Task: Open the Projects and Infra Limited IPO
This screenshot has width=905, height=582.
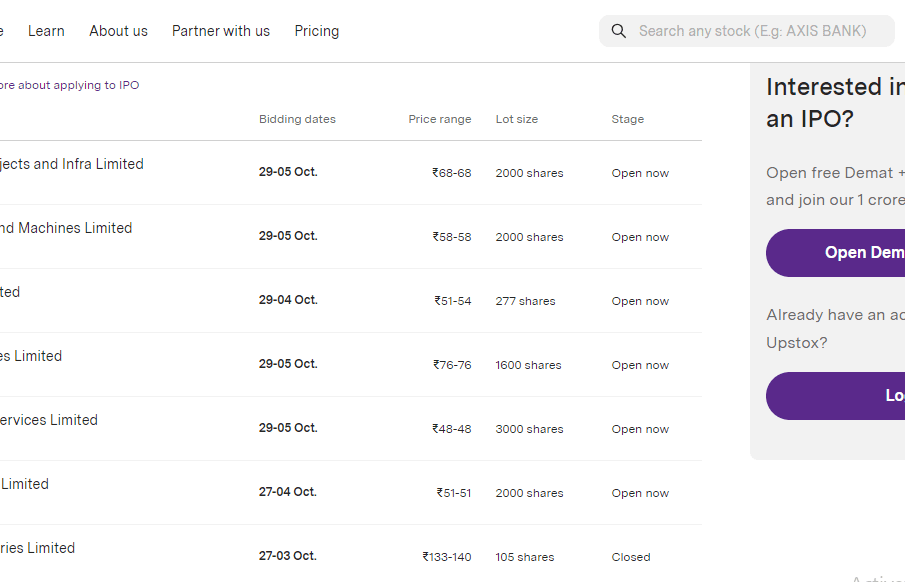Action: point(70,164)
